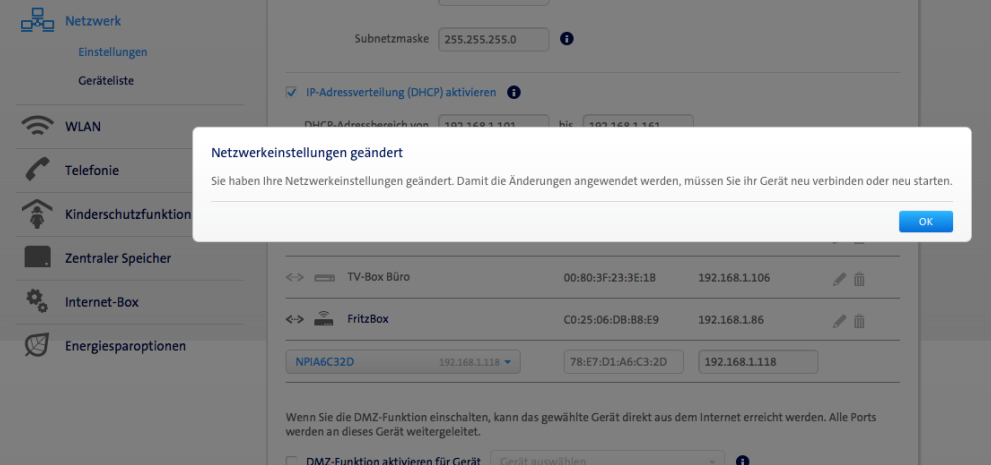Select Einstellungen under Netzwerk
Image resolution: width=991 pixels, height=465 pixels.
coord(112,52)
